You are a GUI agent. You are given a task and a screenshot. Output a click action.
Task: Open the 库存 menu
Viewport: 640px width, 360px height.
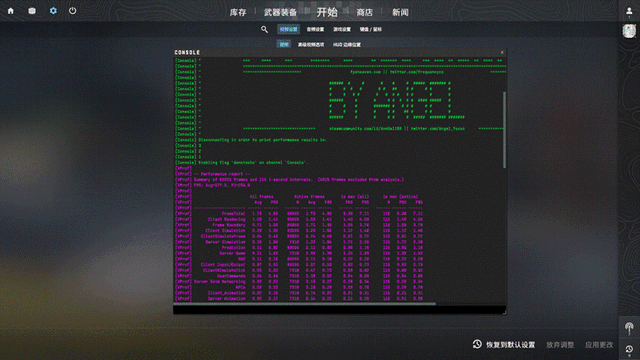[238, 13]
